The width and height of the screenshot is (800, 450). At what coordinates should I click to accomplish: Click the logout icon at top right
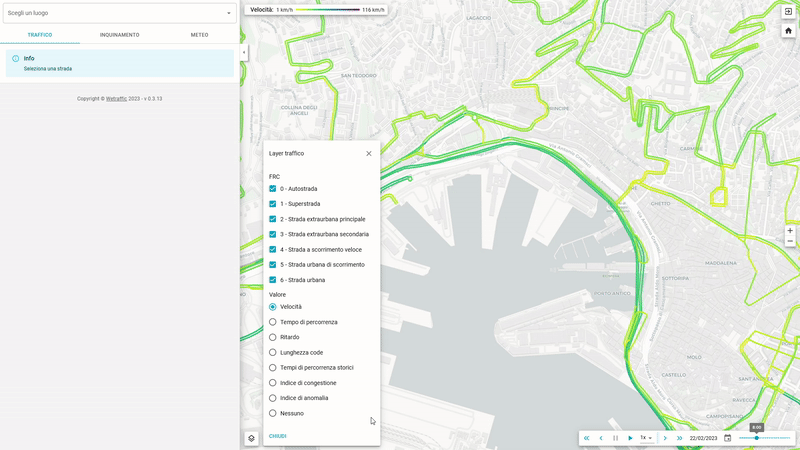[788, 11]
